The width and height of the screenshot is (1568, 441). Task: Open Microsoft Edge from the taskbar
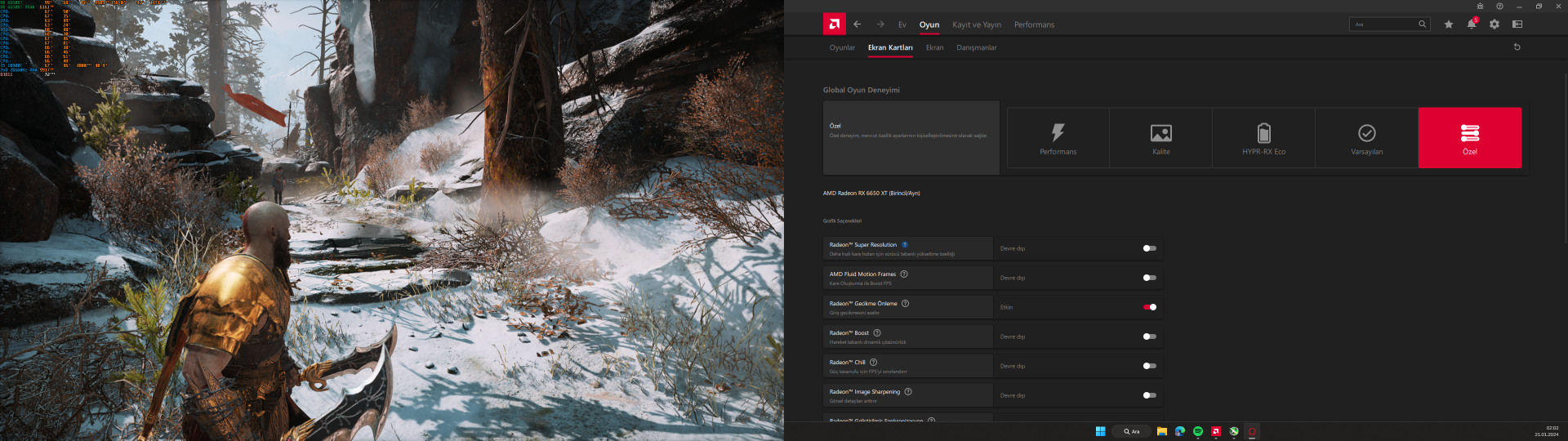[1180, 431]
